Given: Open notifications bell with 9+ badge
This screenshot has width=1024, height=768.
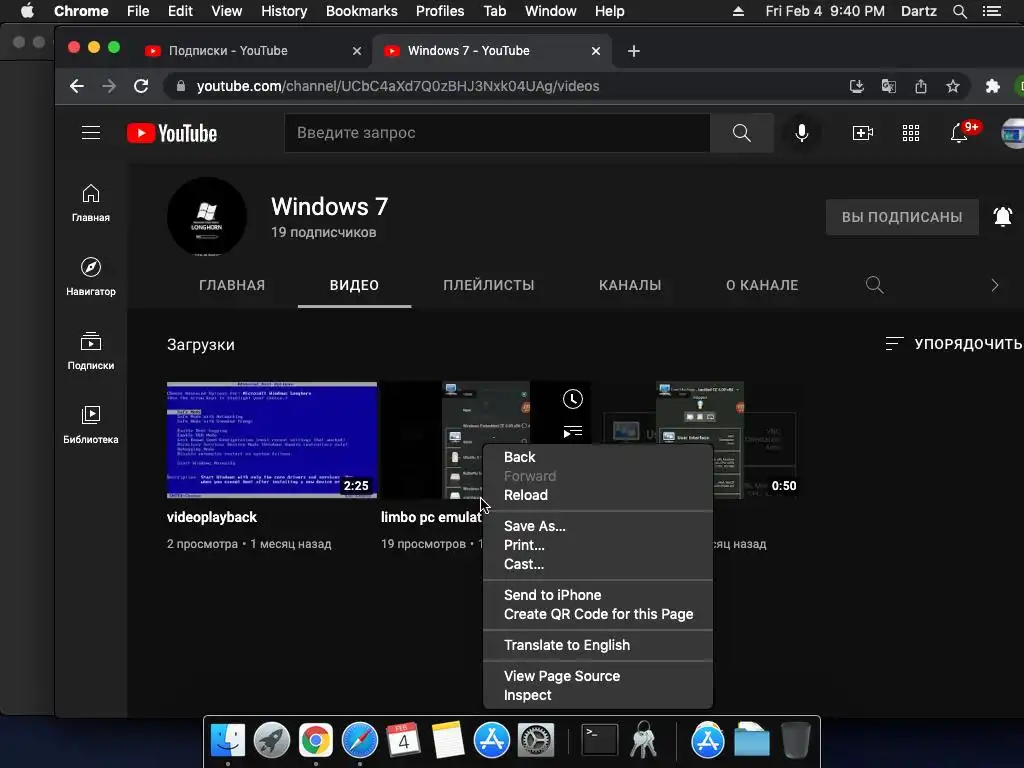Looking at the screenshot, I should pos(959,133).
